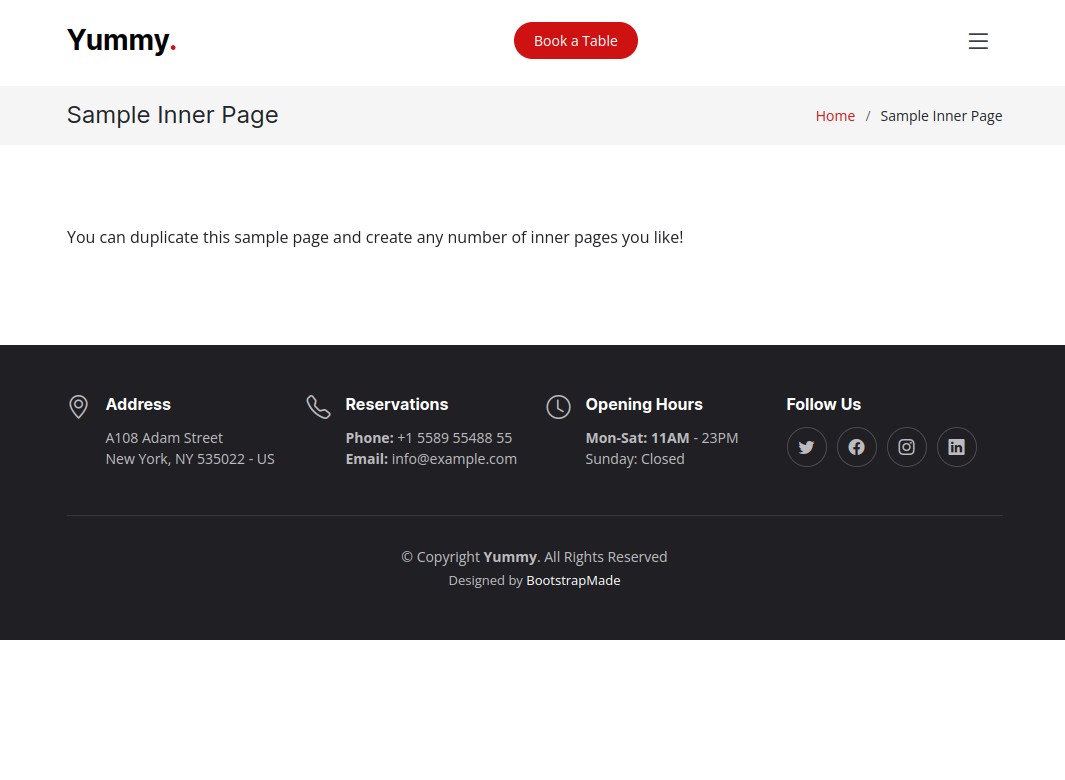Viewport: 1065px width, 780px height.
Task: Open the Twitter social link
Action: (806, 447)
